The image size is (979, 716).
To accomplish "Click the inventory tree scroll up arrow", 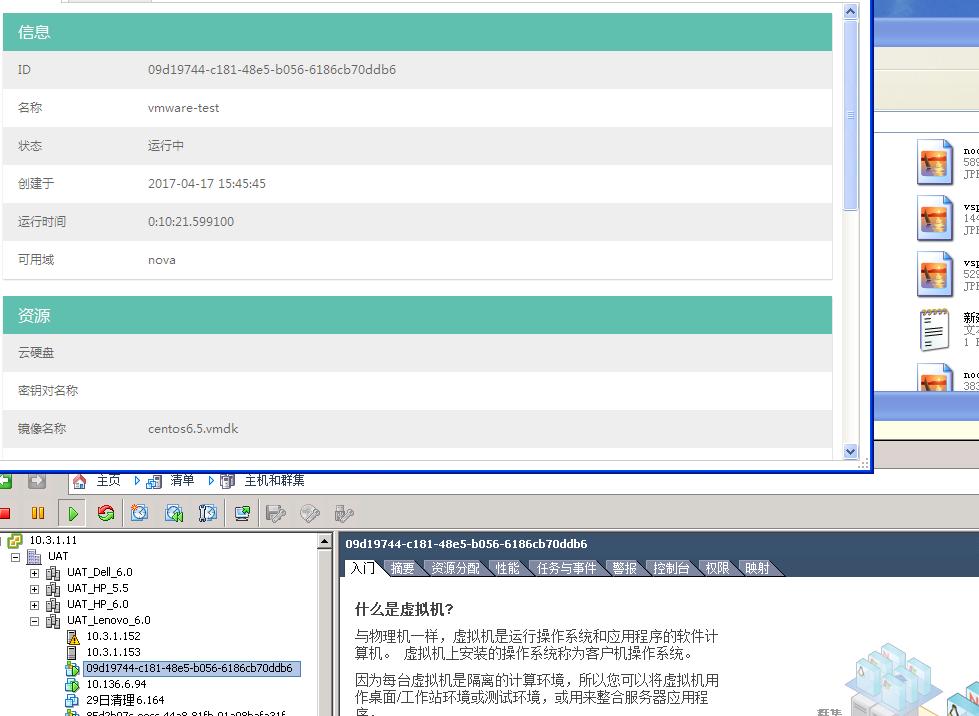I will point(324,542).
